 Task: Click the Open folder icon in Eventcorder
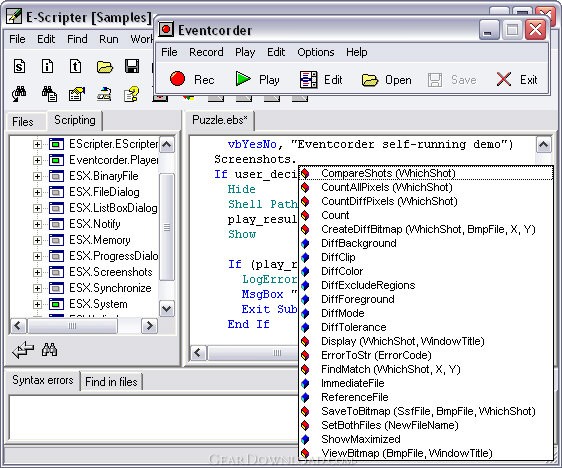coord(370,80)
